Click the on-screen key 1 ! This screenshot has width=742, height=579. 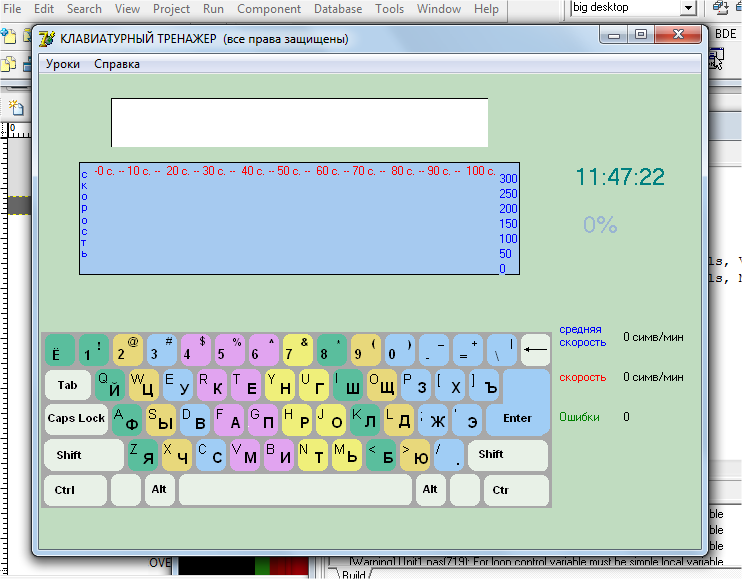(x=93, y=350)
